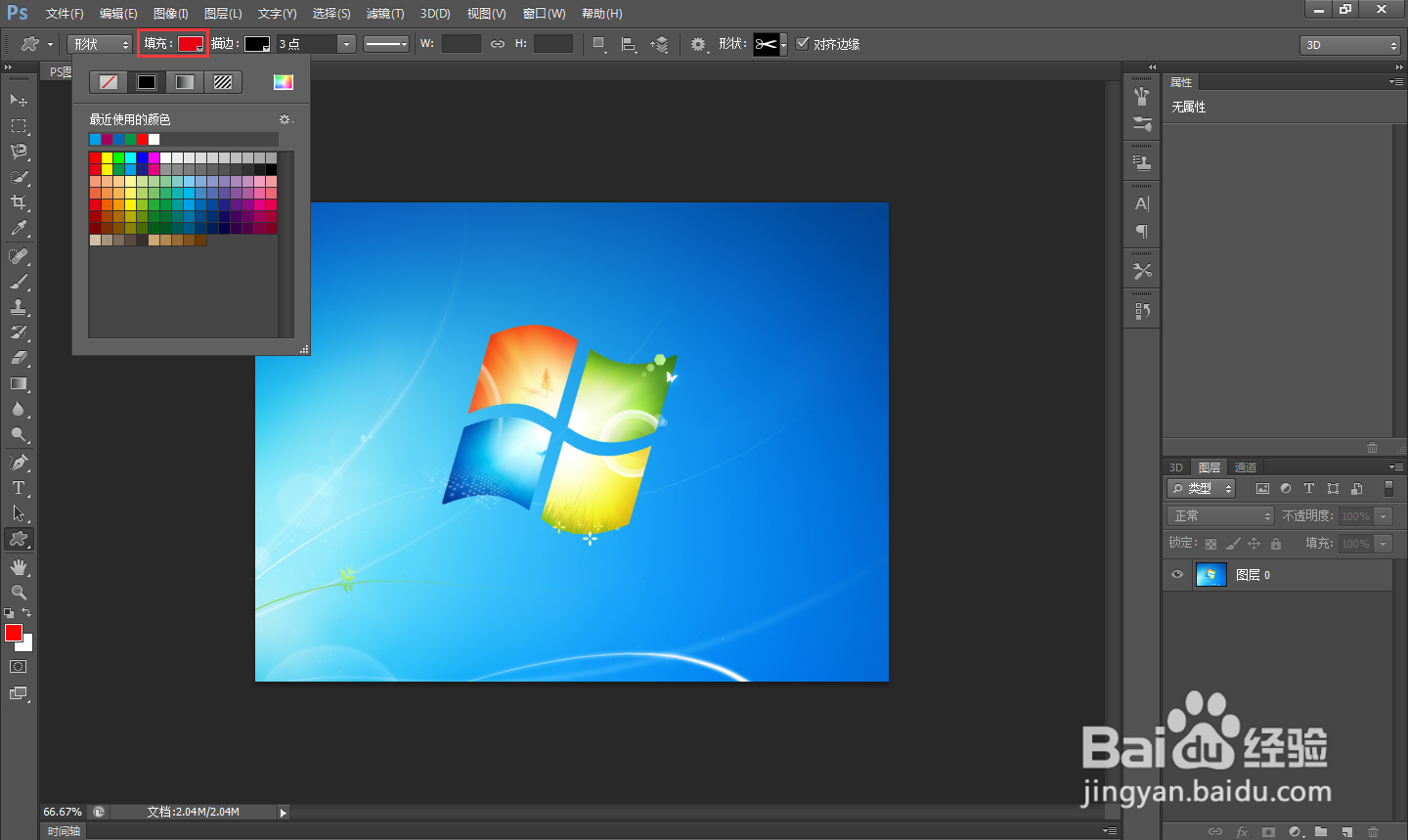1408x840 pixels.
Task: Hide layer 图层 0 with eye icon
Action: (x=1177, y=575)
